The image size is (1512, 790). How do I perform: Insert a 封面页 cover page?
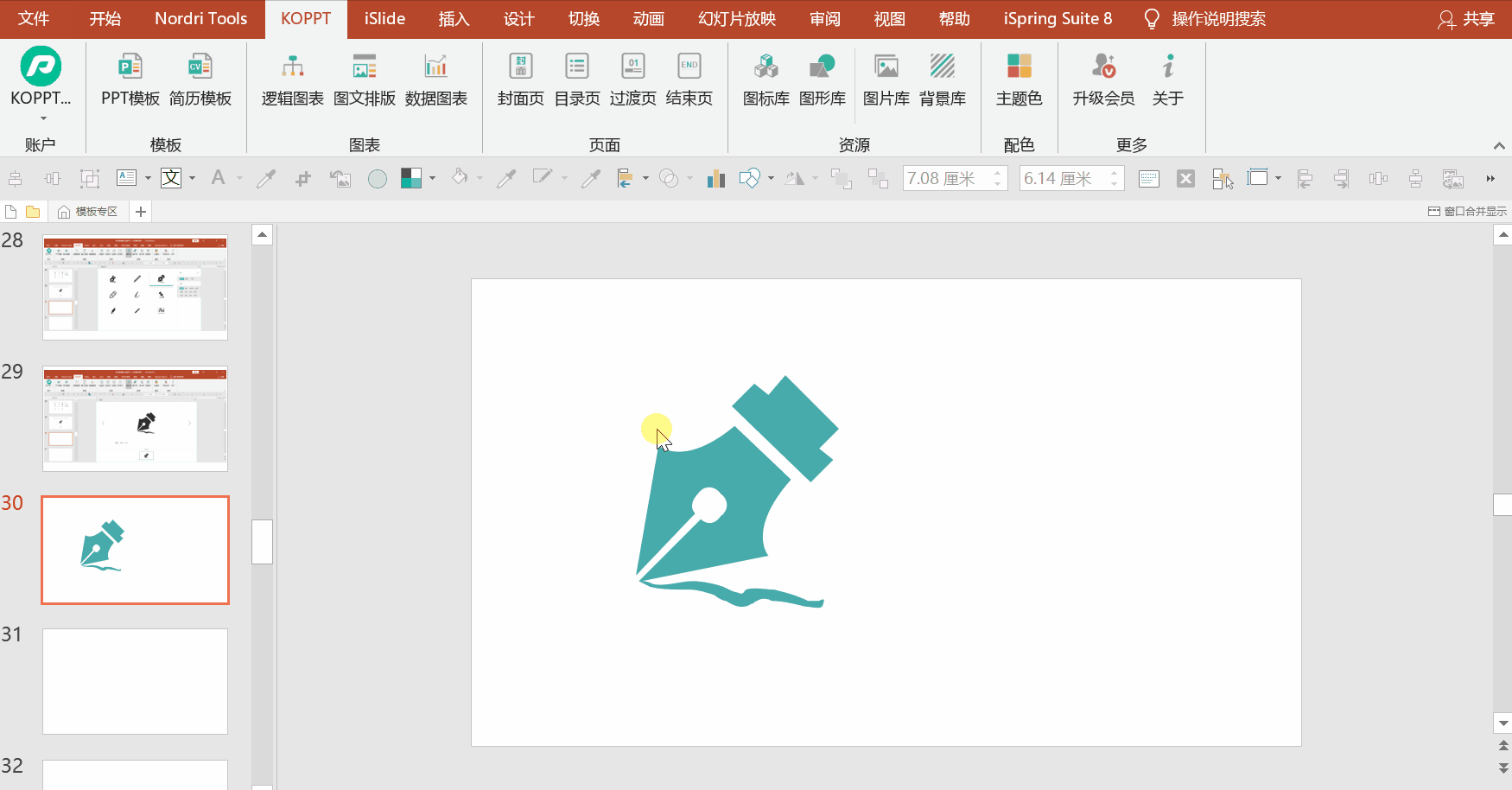pyautogui.click(x=521, y=78)
